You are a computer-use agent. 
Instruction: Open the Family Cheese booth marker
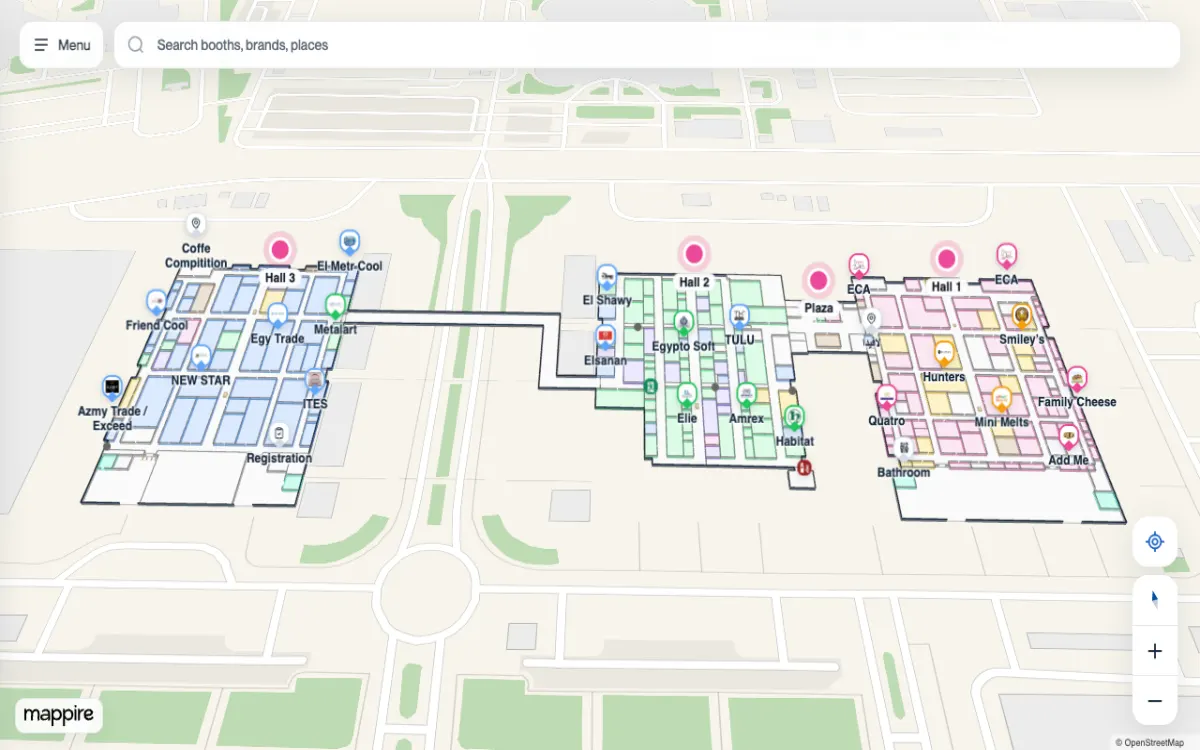[x=1077, y=378]
